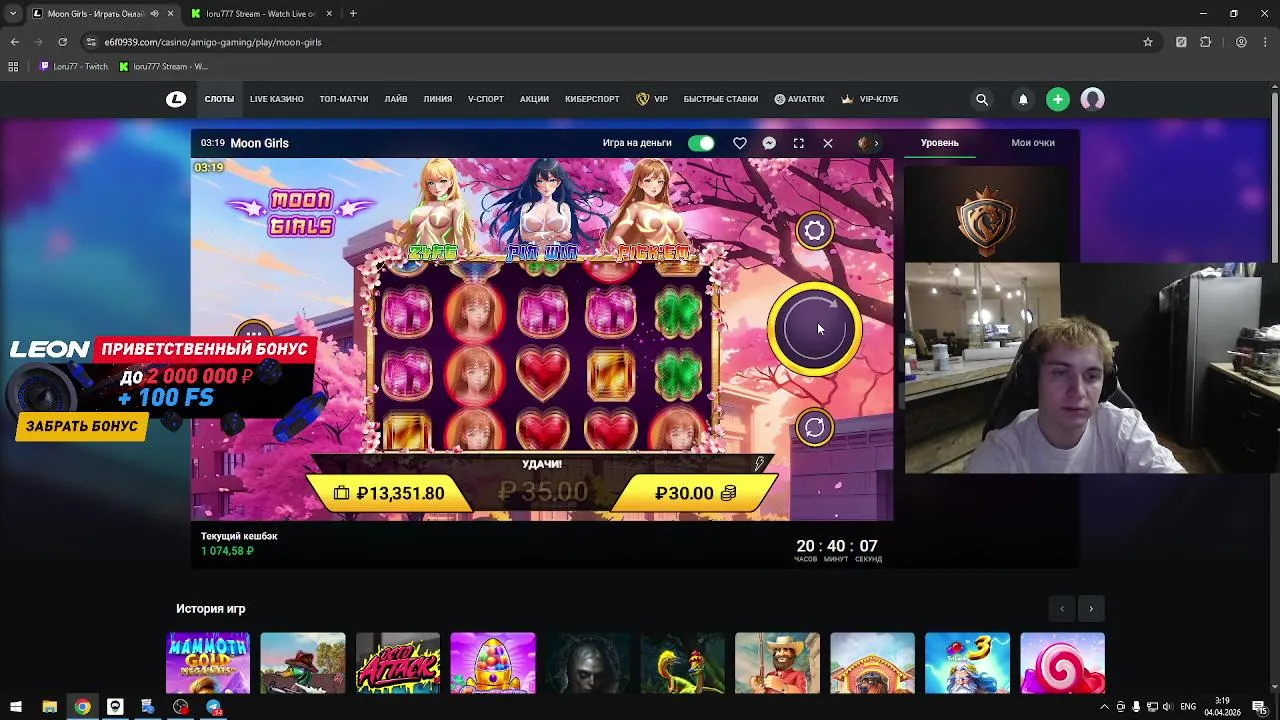Viewport: 1280px width, 720px height.
Task: Open loru777 Stream bookmark in bookmarks bar
Action: 163,66
